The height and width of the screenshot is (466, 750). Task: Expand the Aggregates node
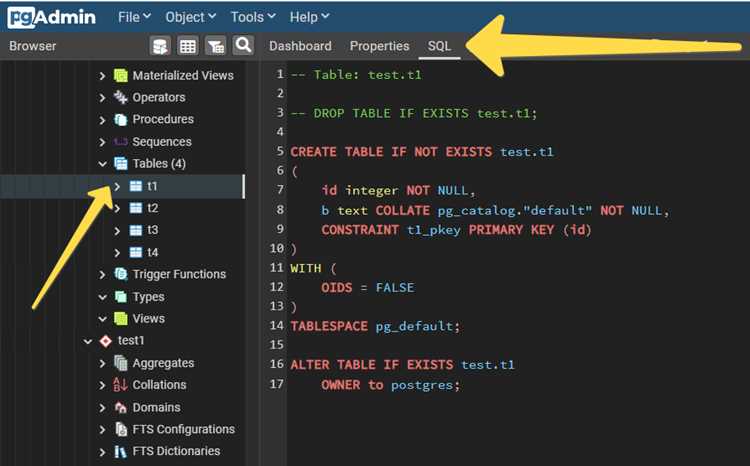point(102,364)
